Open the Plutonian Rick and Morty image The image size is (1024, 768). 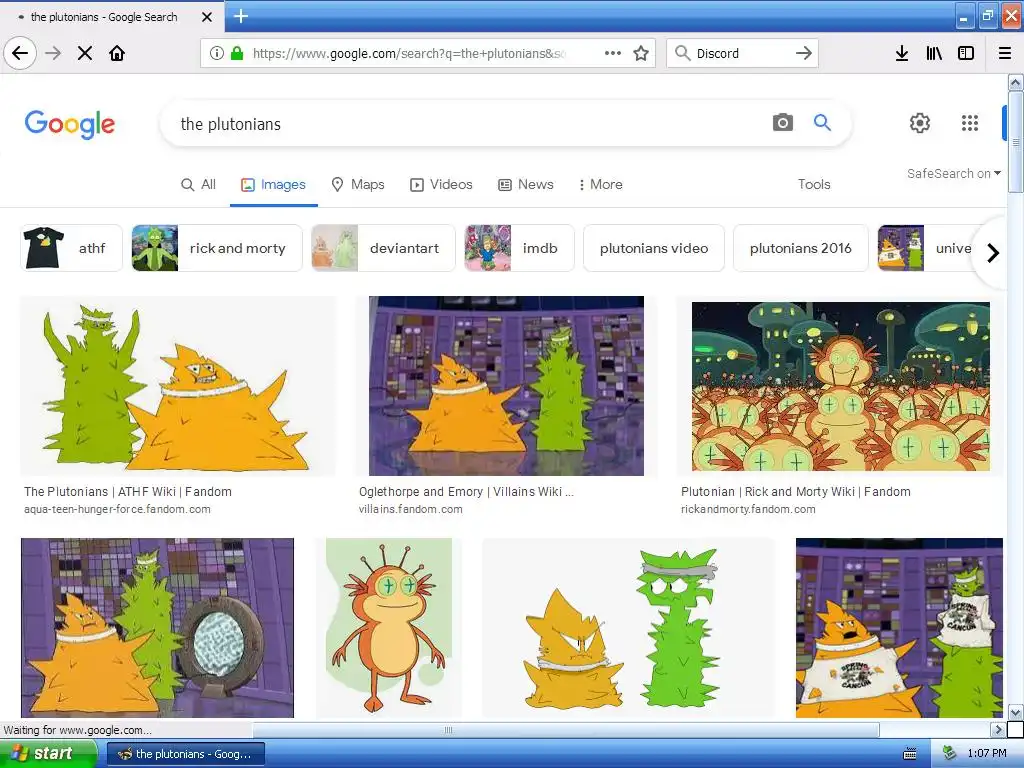click(840, 386)
